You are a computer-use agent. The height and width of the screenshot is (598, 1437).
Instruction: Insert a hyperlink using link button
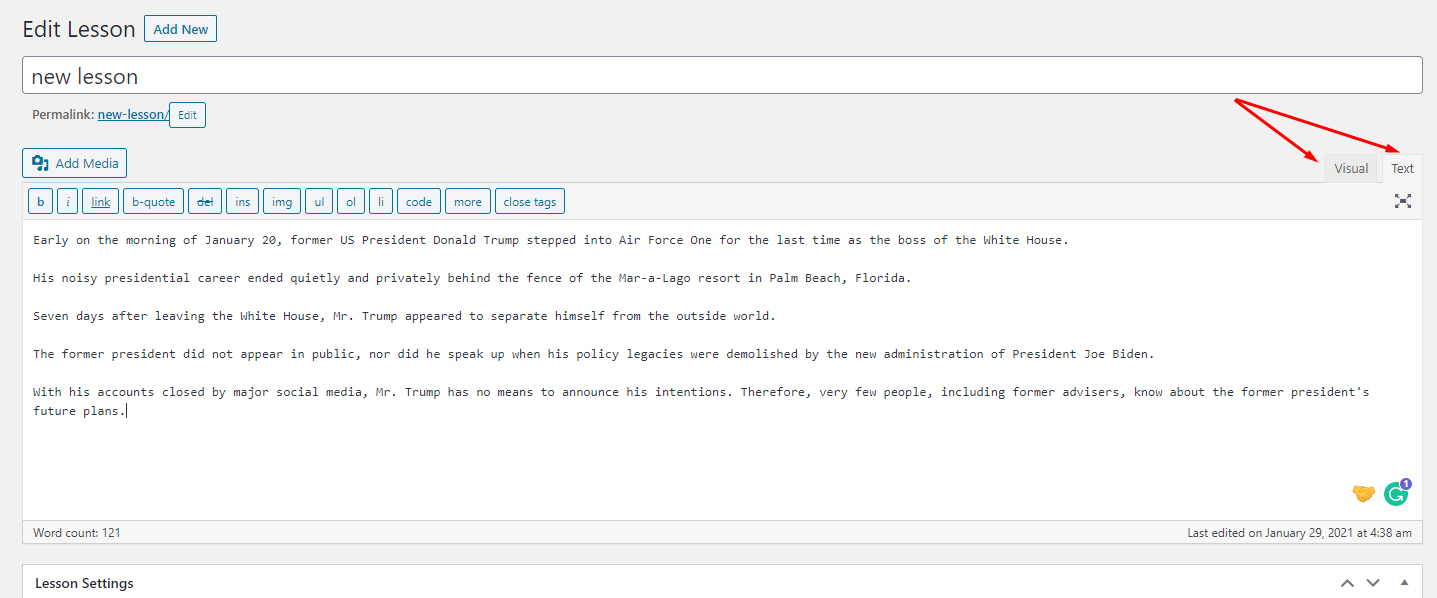(x=101, y=202)
